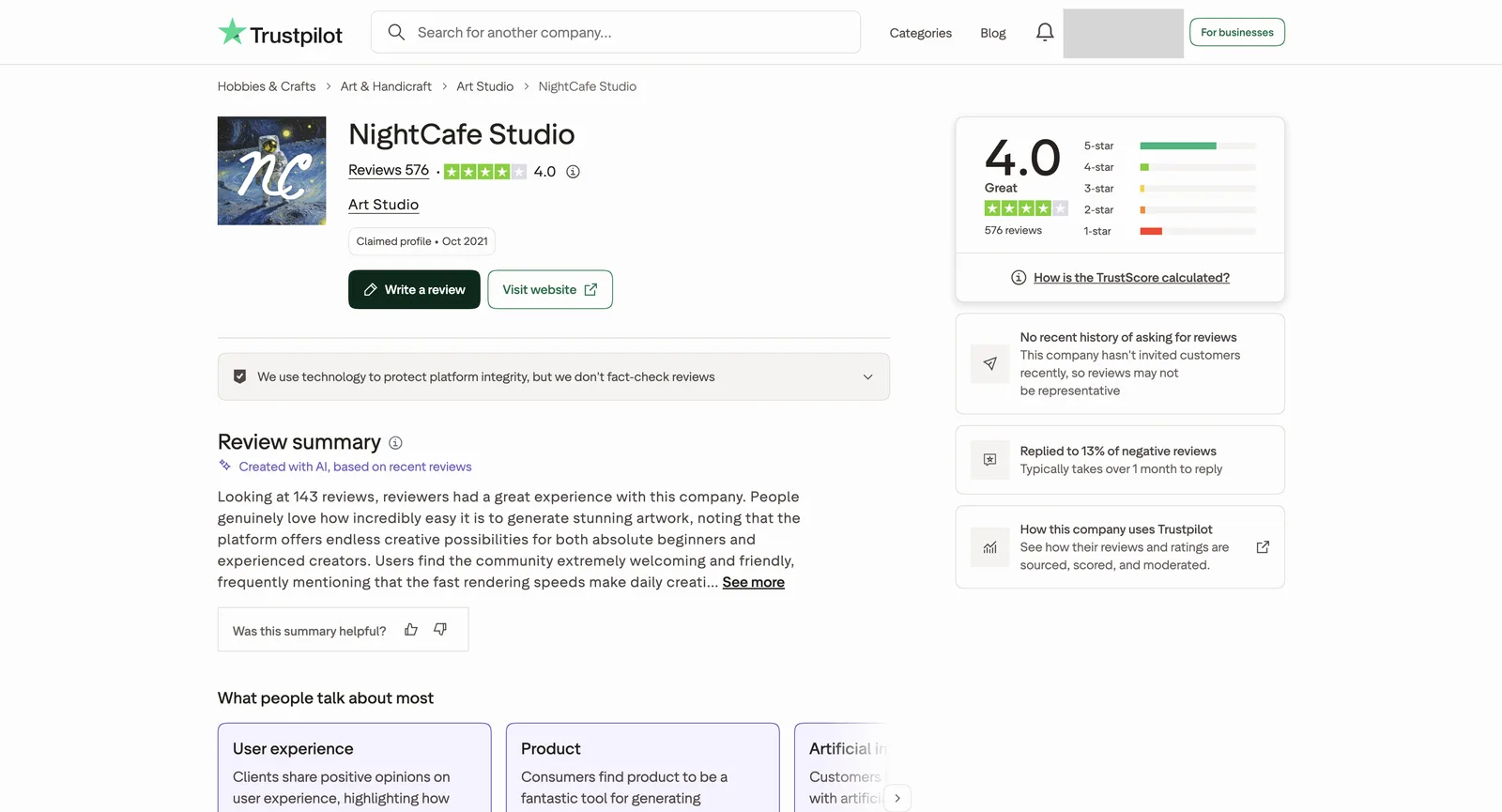The image size is (1502, 812).
Task: Click the Visit website button
Action: point(550,289)
